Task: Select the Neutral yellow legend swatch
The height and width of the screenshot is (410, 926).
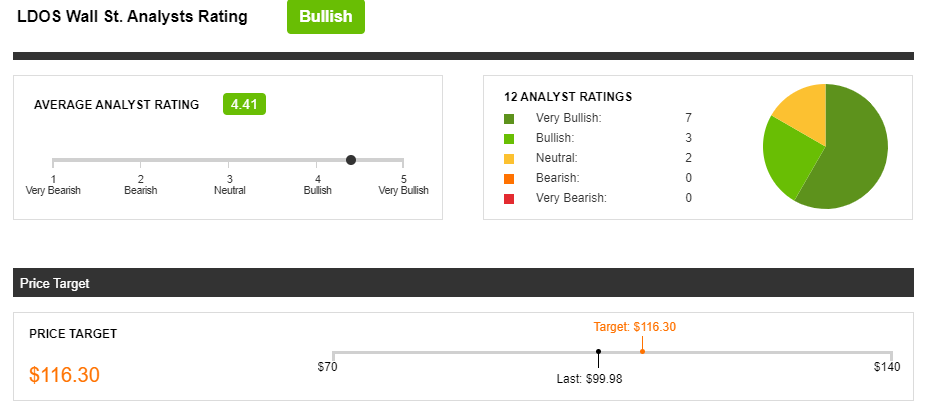Action: [509, 159]
